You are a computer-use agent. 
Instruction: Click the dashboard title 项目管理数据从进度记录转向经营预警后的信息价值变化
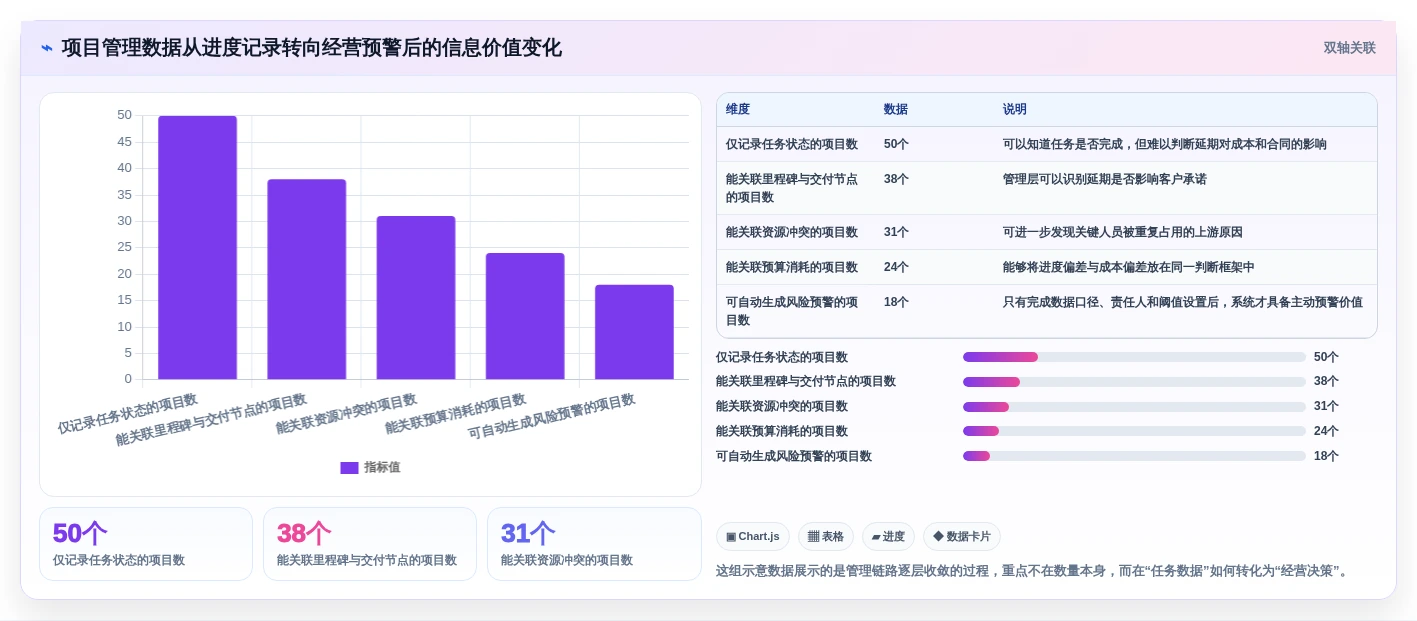[x=311, y=48]
